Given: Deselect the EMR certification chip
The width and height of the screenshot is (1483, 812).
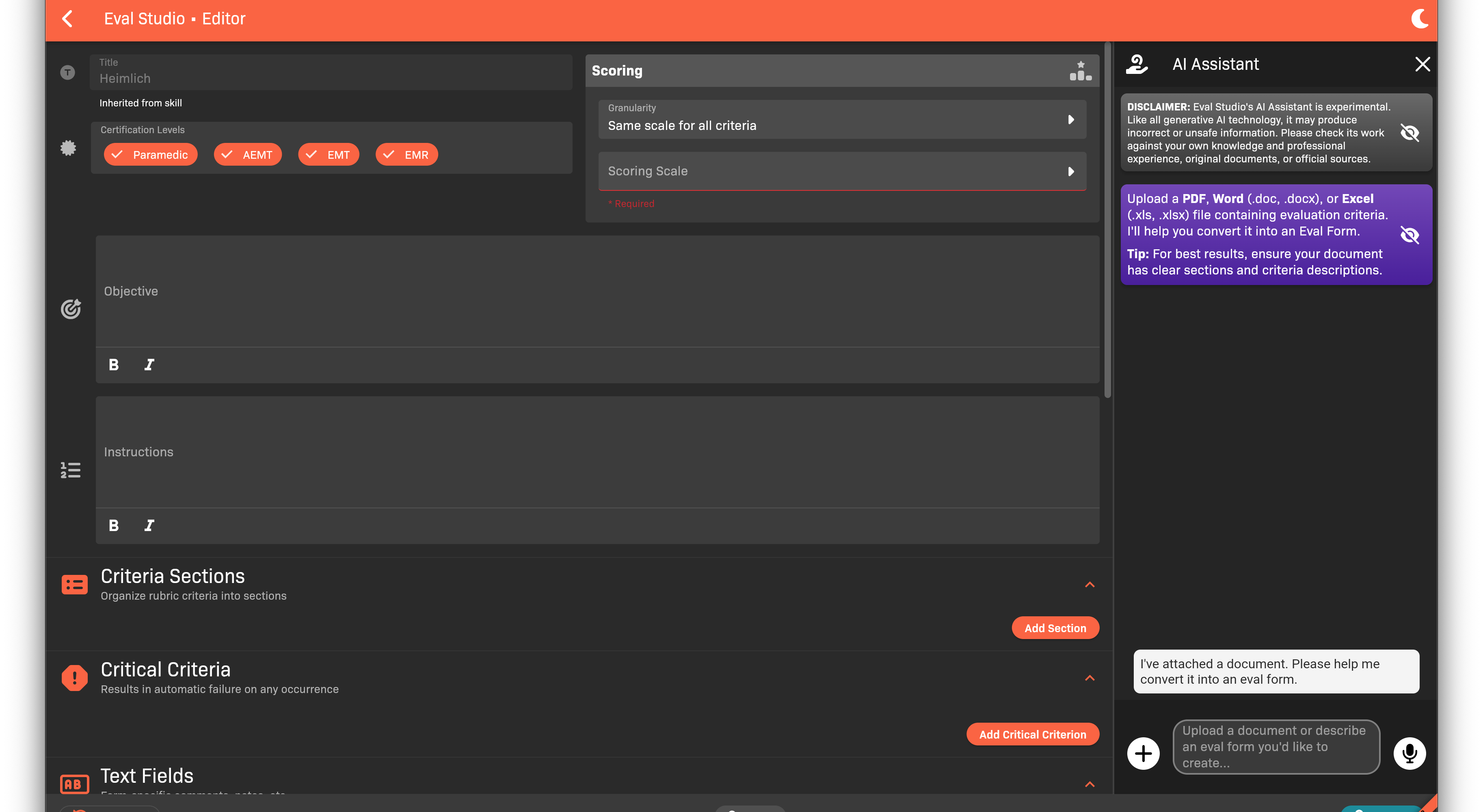Looking at the screenshot, I should click(x=406, y=155).
